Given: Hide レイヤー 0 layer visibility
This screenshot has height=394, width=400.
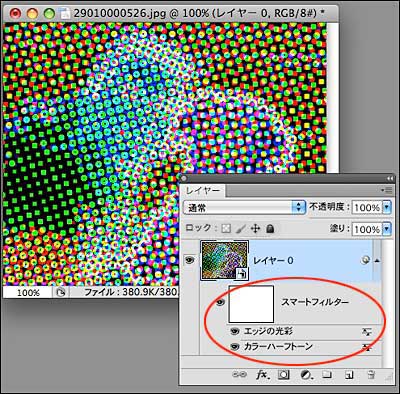Looking at the screenshot, I should point(190,260).
